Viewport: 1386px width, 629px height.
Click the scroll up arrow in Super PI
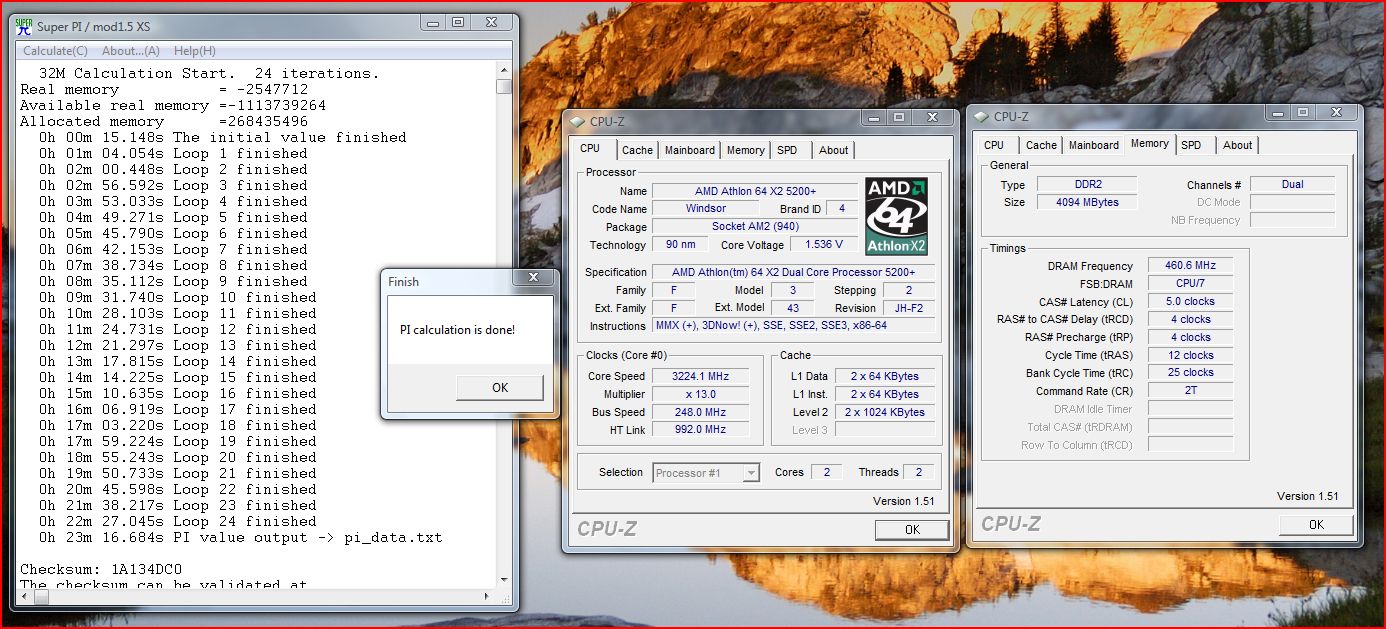click(504, 70)
